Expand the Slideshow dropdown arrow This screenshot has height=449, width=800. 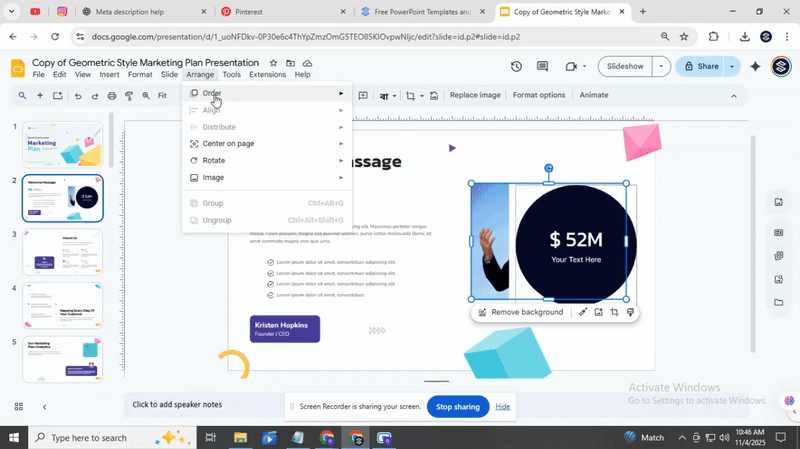660,67
